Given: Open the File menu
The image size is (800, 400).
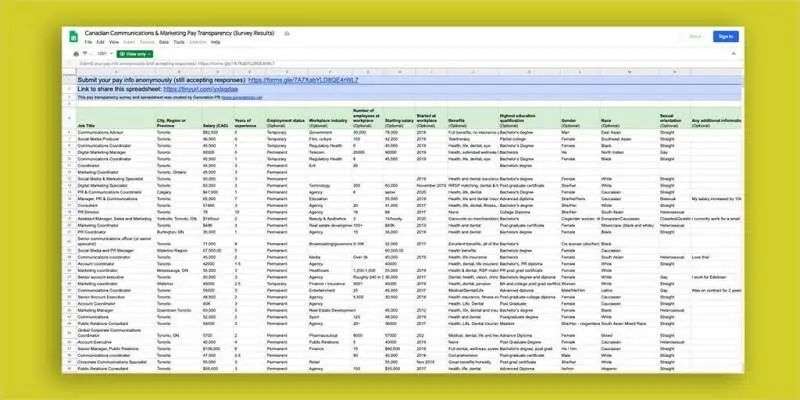Looking at the screenshot, I should tap(88, 42).
